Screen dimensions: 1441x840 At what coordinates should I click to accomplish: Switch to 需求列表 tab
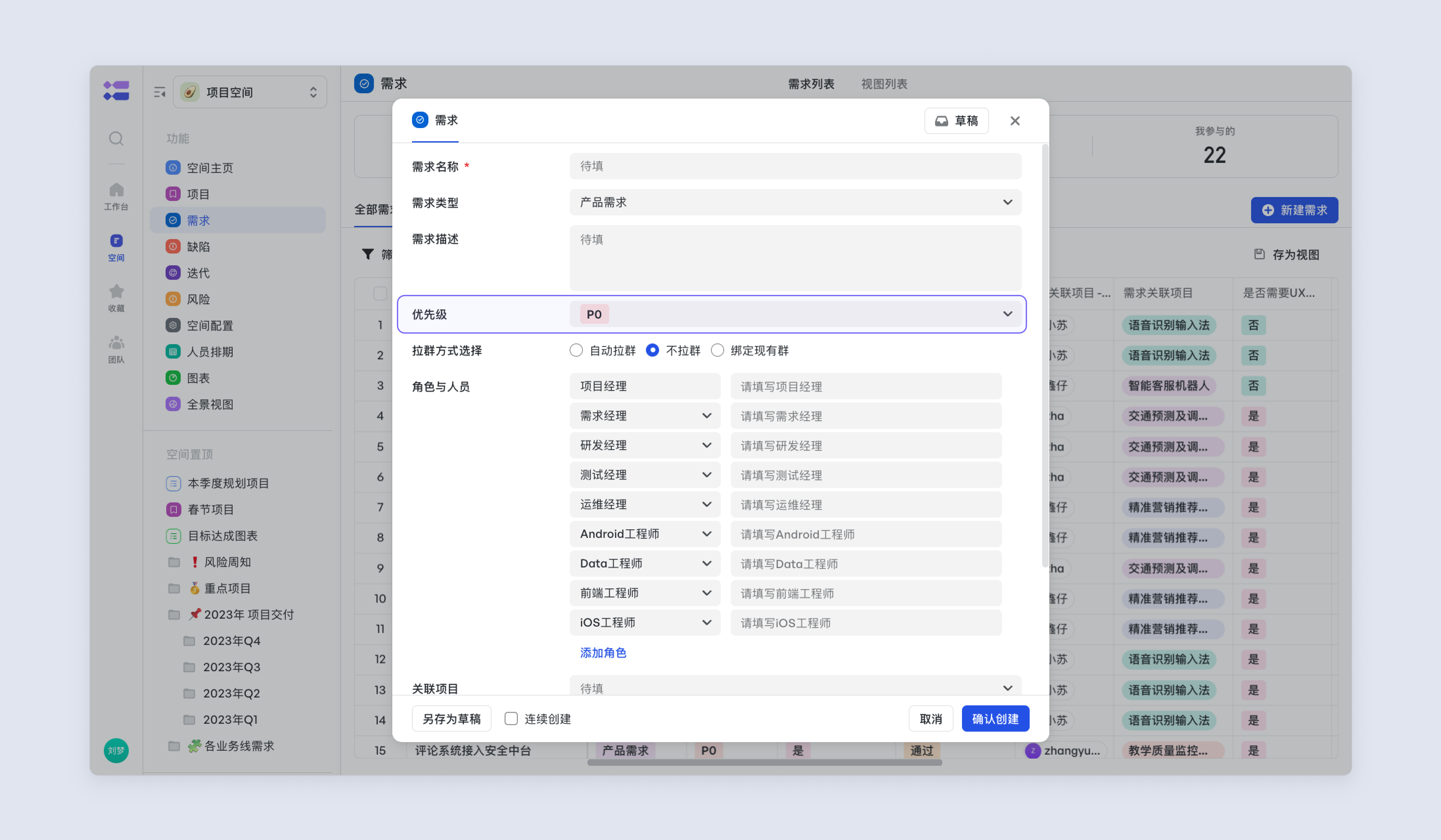[811, 84]
